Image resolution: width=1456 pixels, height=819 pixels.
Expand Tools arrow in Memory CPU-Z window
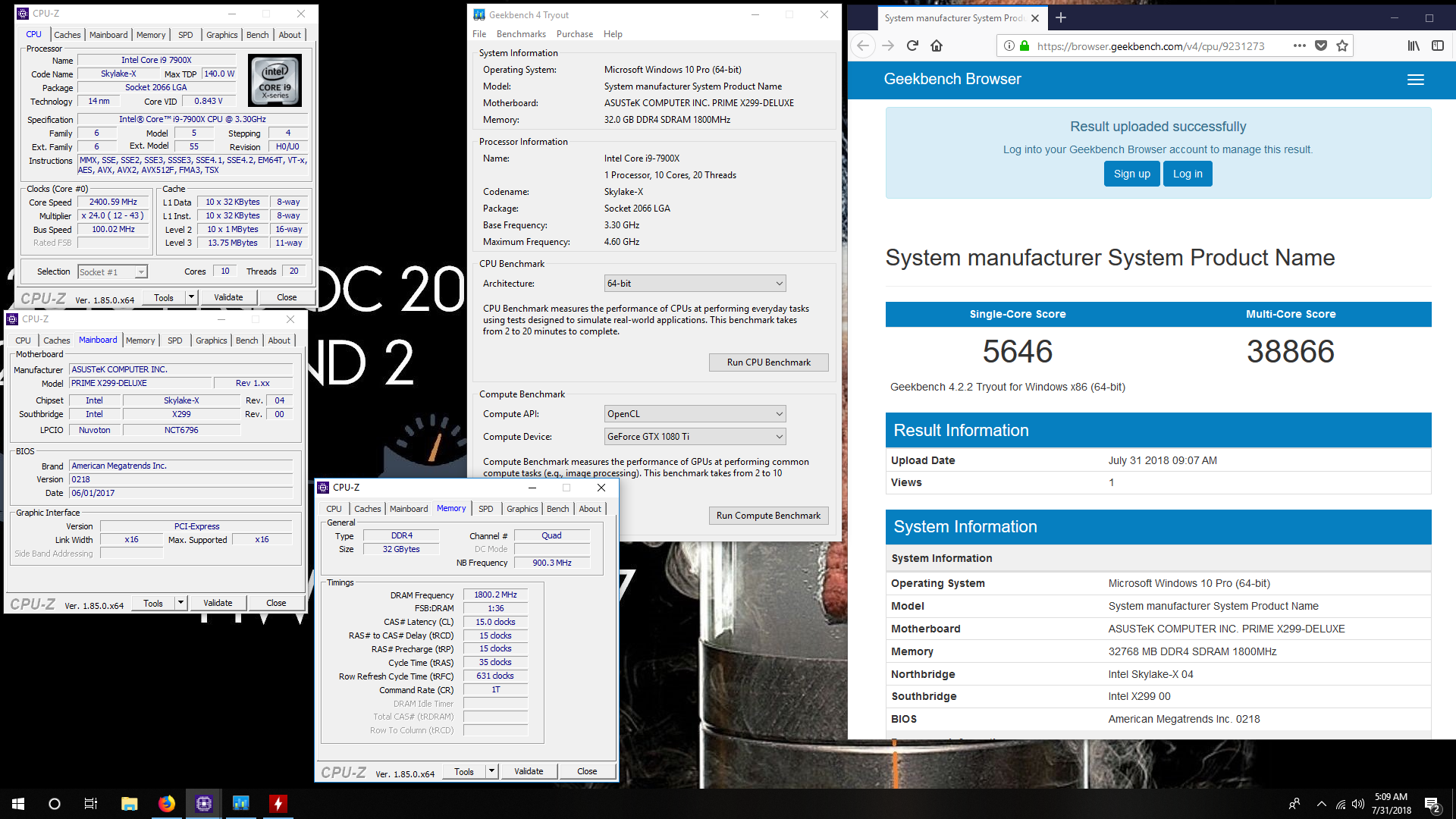tap(492, 771)
